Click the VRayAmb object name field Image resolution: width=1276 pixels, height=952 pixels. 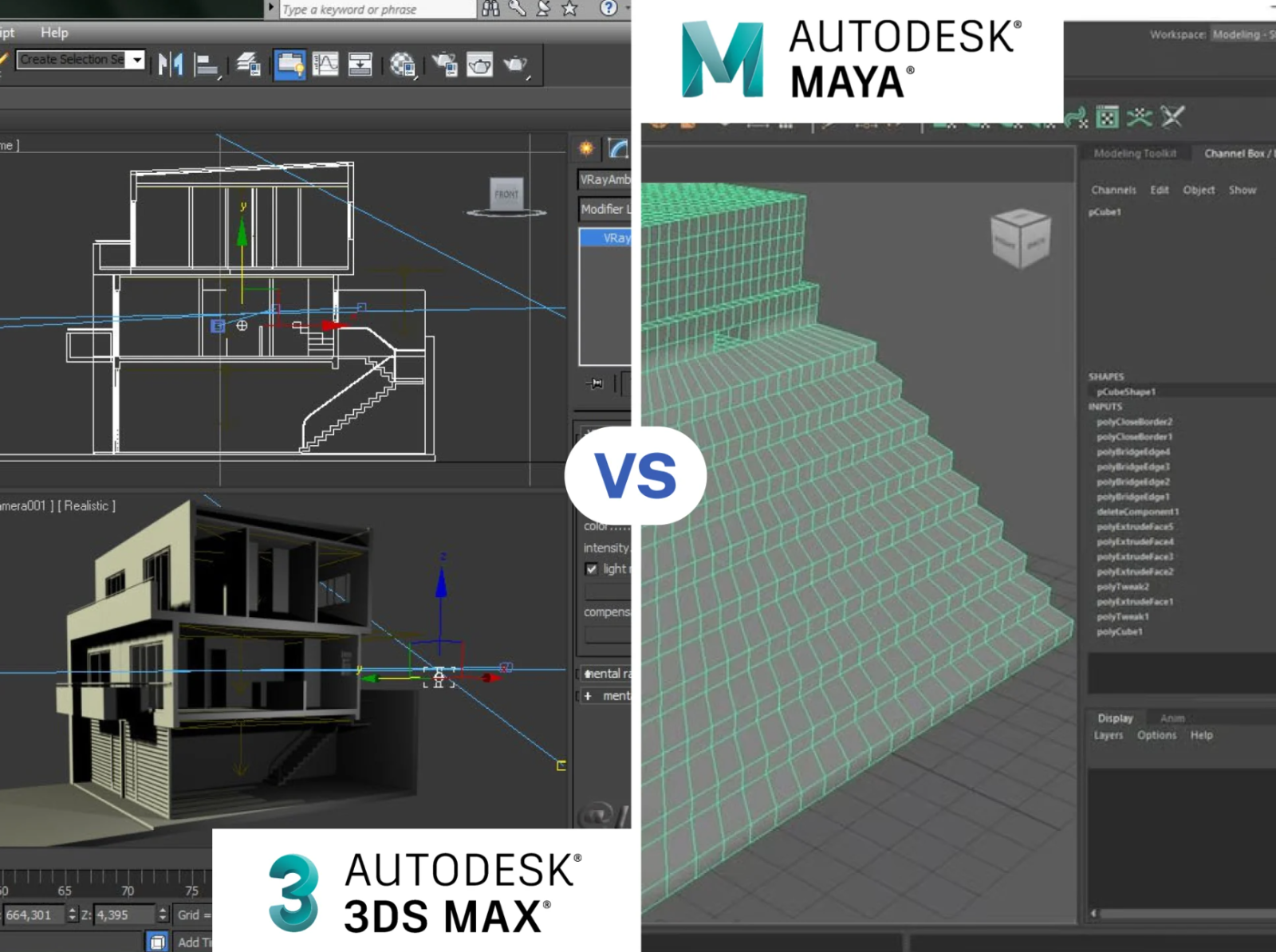point(605,179)
